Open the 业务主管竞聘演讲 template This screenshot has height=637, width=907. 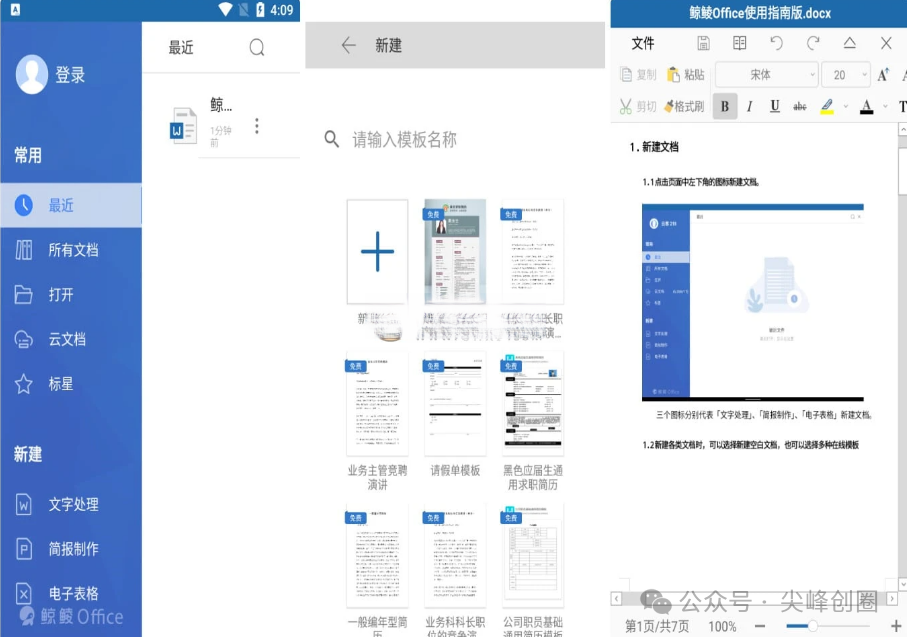(377, 403)
